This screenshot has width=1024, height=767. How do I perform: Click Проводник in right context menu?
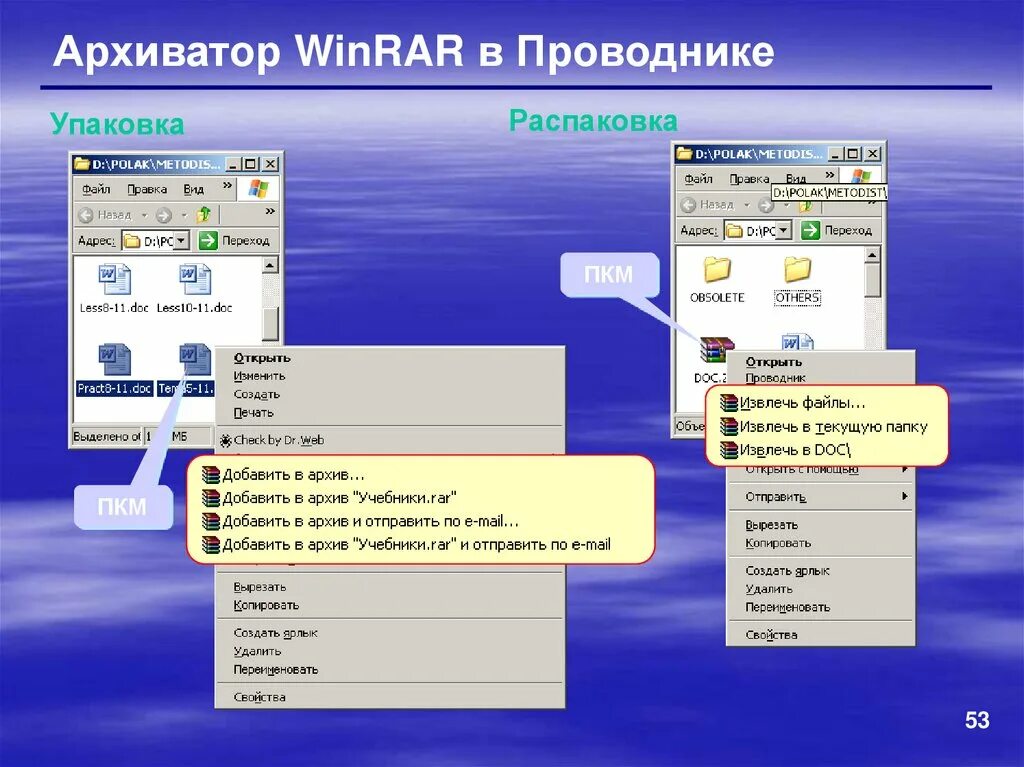[776, 378]
